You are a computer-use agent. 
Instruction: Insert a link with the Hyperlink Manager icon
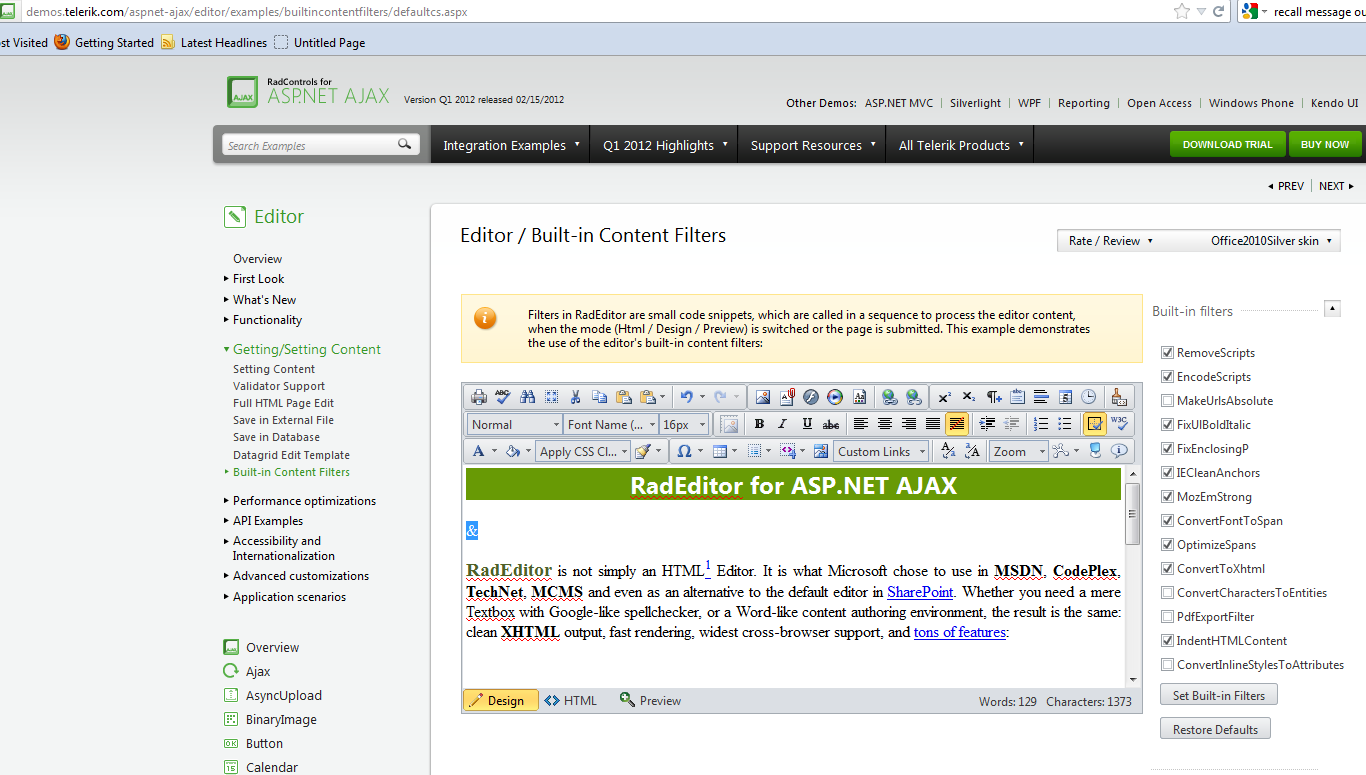(889, 397)
